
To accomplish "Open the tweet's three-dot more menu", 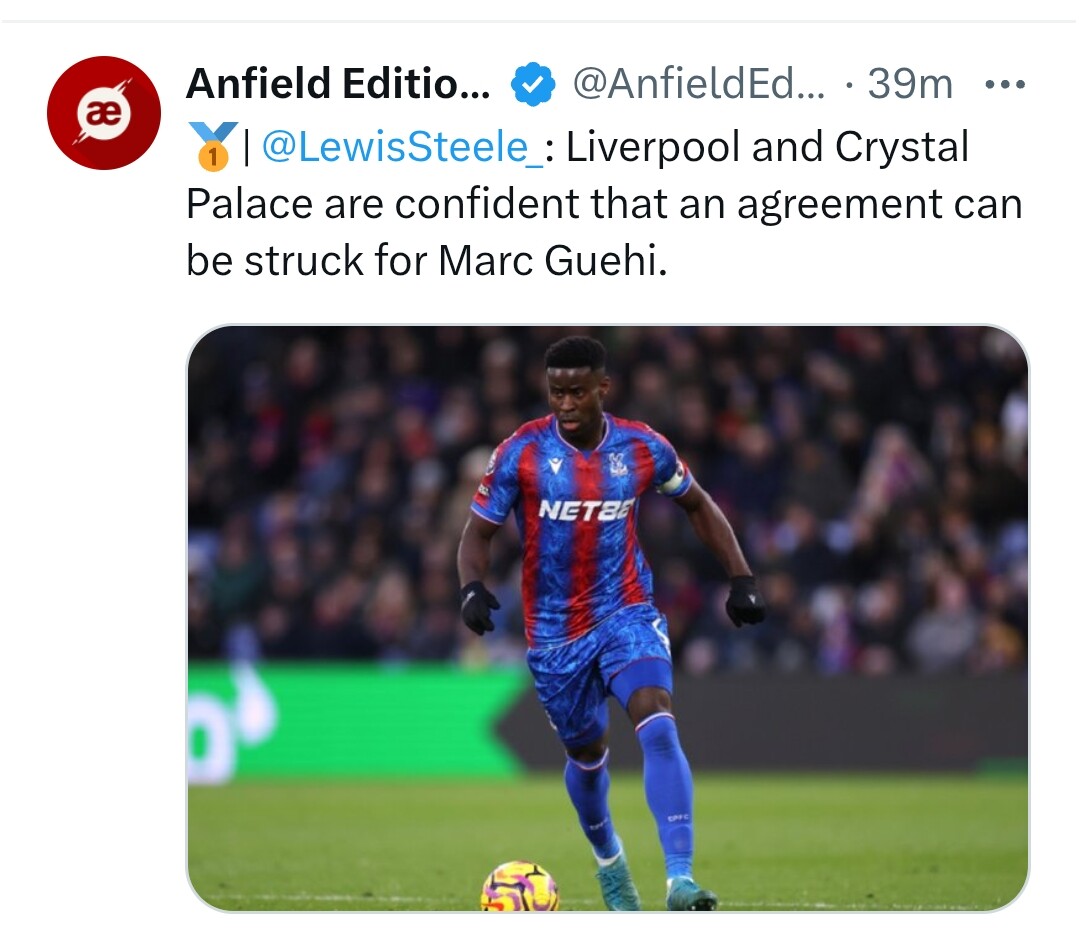I will [x=1004, y=85].
